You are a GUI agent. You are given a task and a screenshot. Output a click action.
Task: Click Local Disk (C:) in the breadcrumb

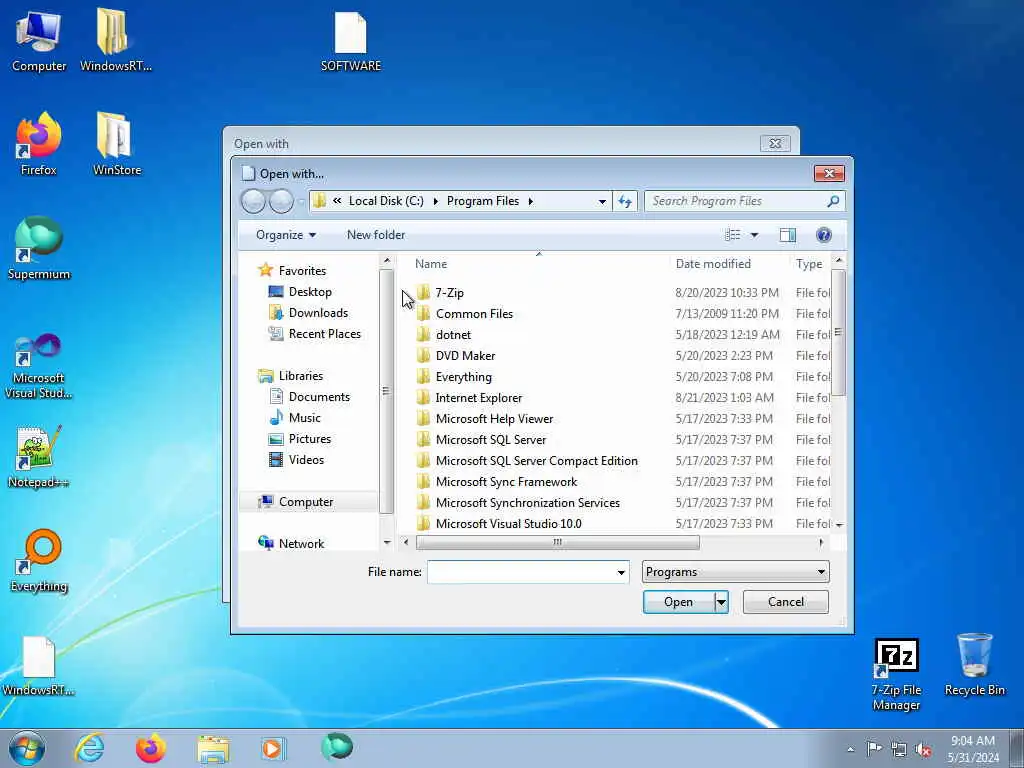386,201
